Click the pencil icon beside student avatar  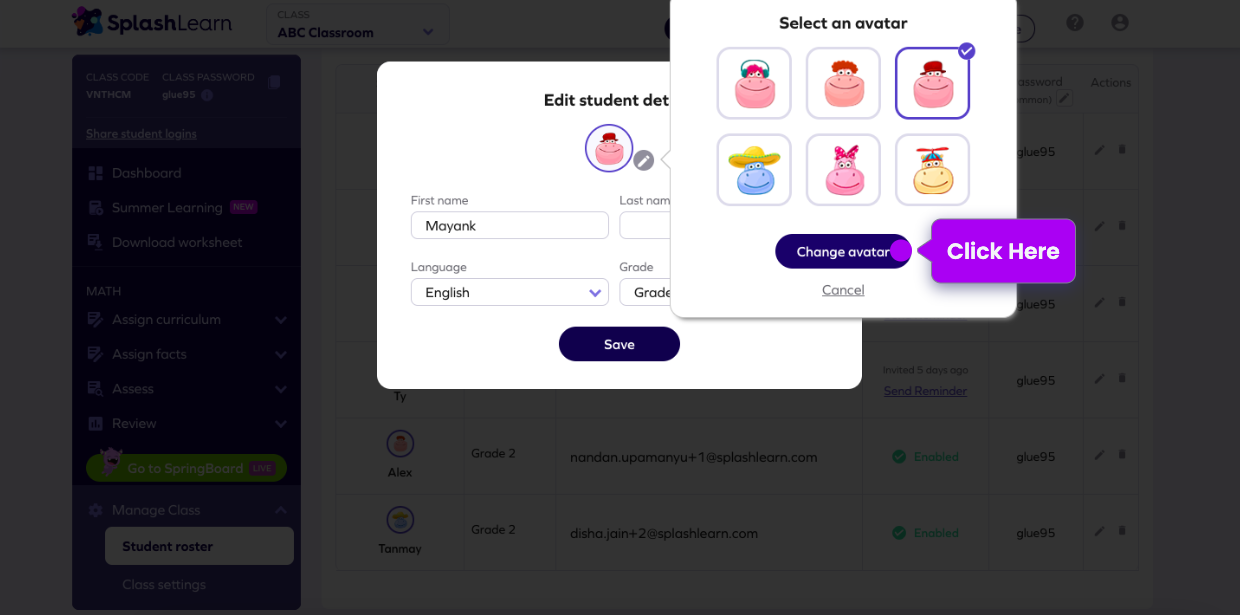click(644, 160)
